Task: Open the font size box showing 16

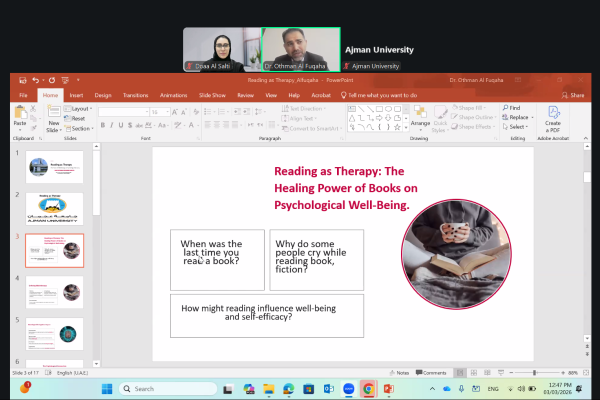Action: coord(160,112)
